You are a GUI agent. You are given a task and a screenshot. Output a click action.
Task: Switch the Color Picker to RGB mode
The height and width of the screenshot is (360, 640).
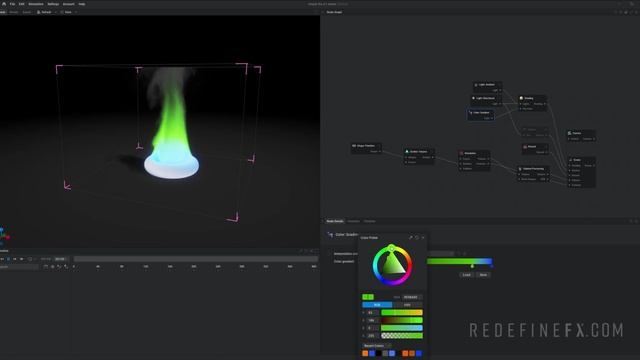pos(377,305)
